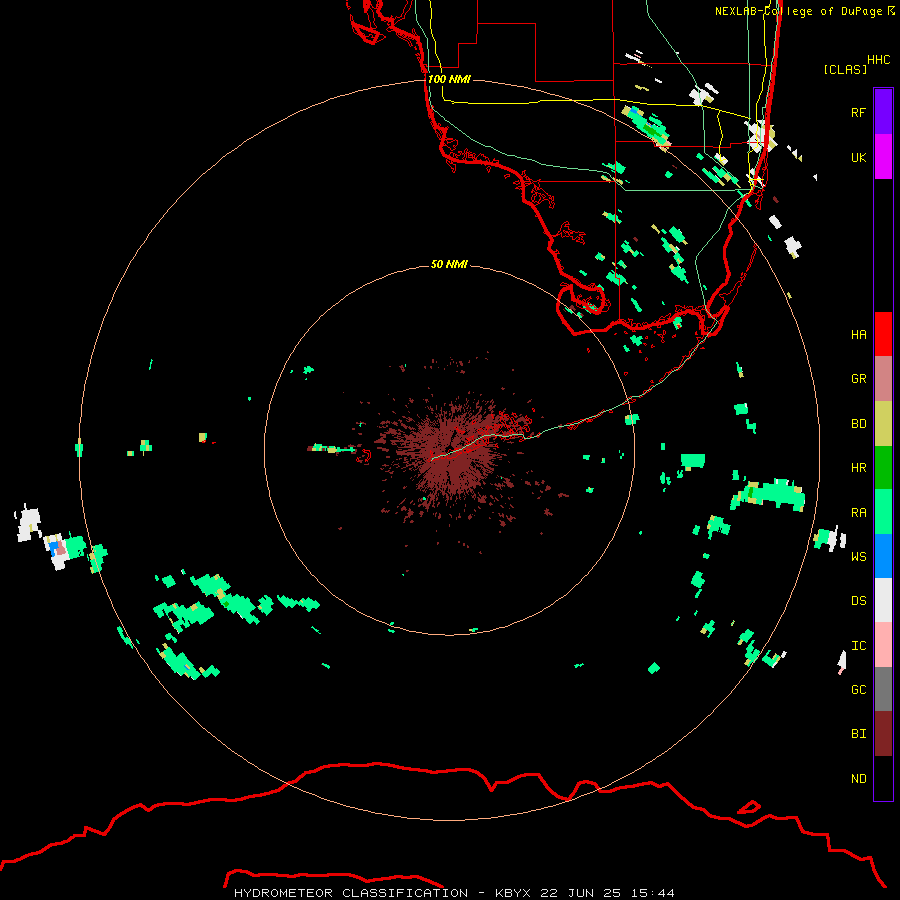Click the 50 NMI range ring label
The image size is (900, 900).
(449, 264)
